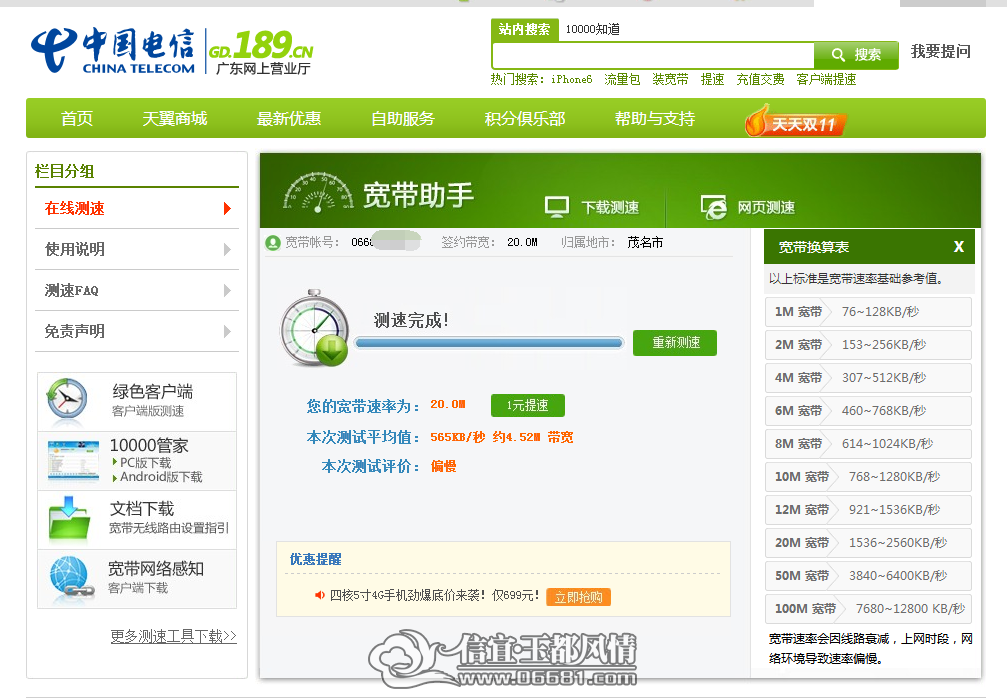The width and height of the screenshot is (1007, 700).
Task: Click the 搜索 button
Action: [856, 55]
